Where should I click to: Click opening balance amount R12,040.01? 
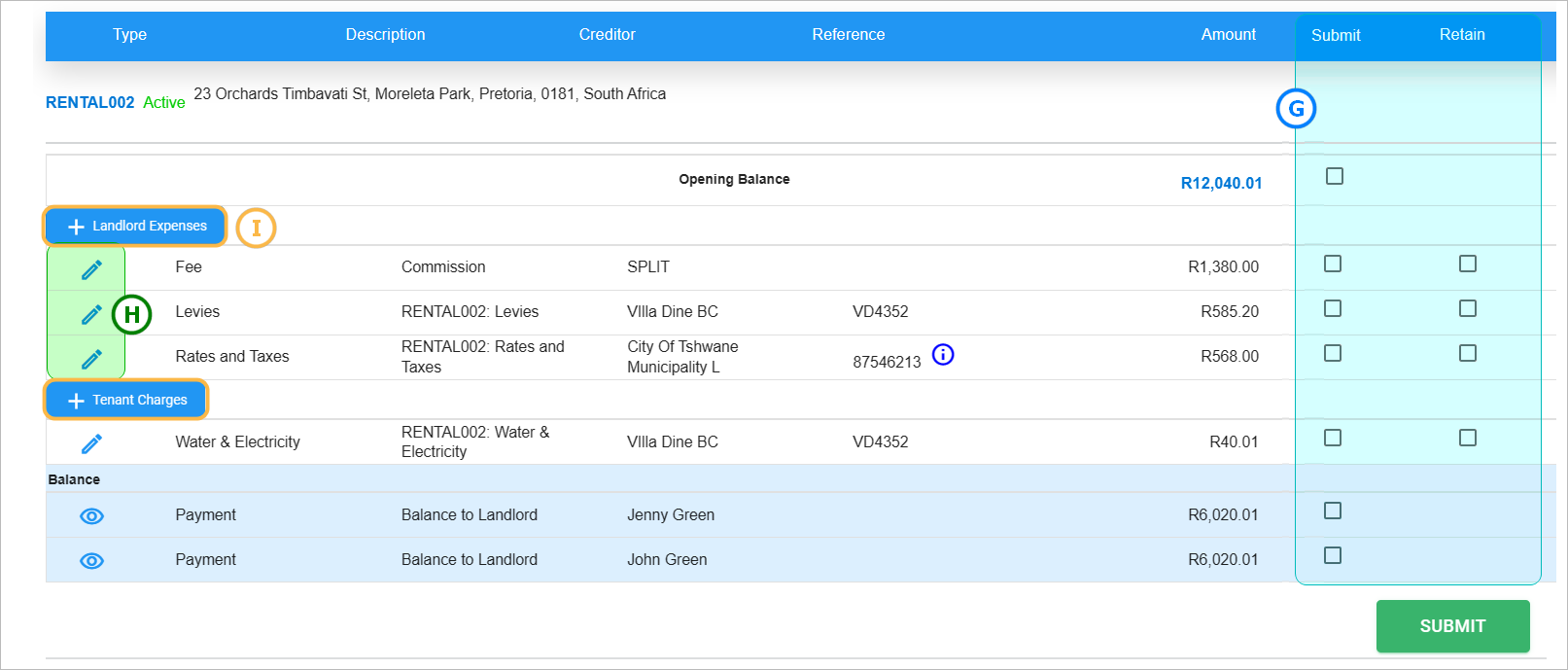tap(1221, 183)
